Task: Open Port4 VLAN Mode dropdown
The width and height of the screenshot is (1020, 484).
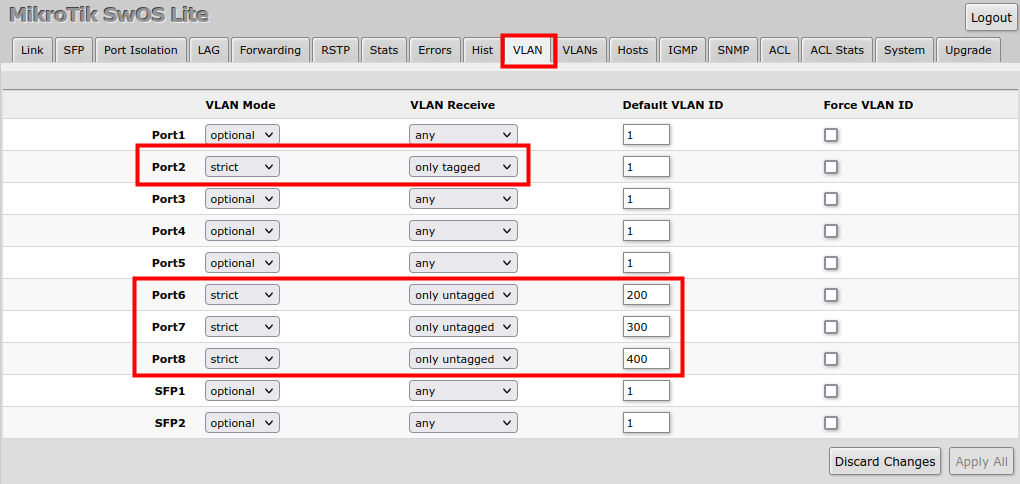Action: pyautogui.click(x=242, y=231)
